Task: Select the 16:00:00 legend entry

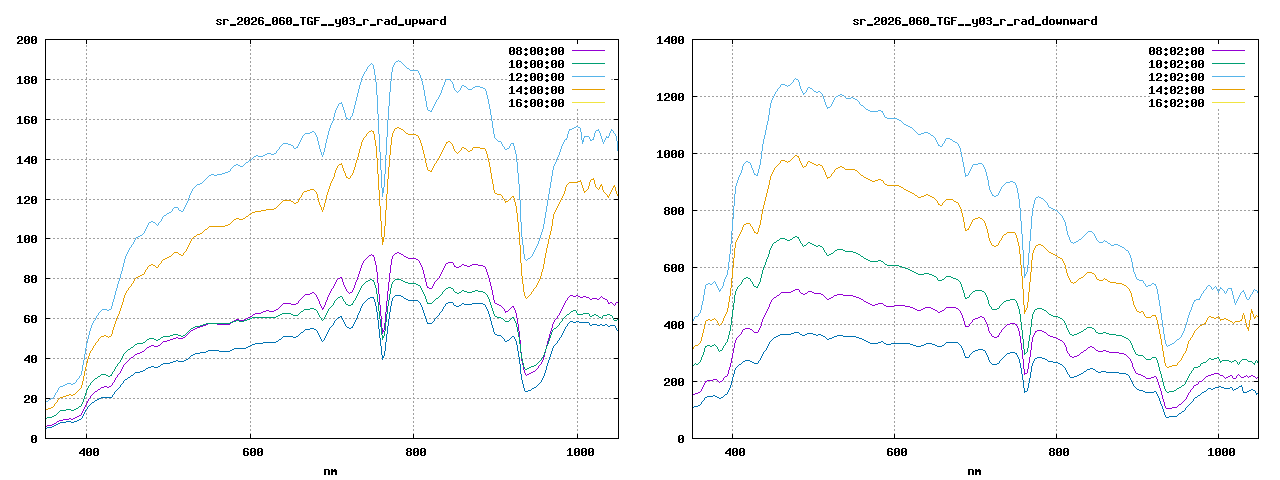Action: tap(536, 103)
